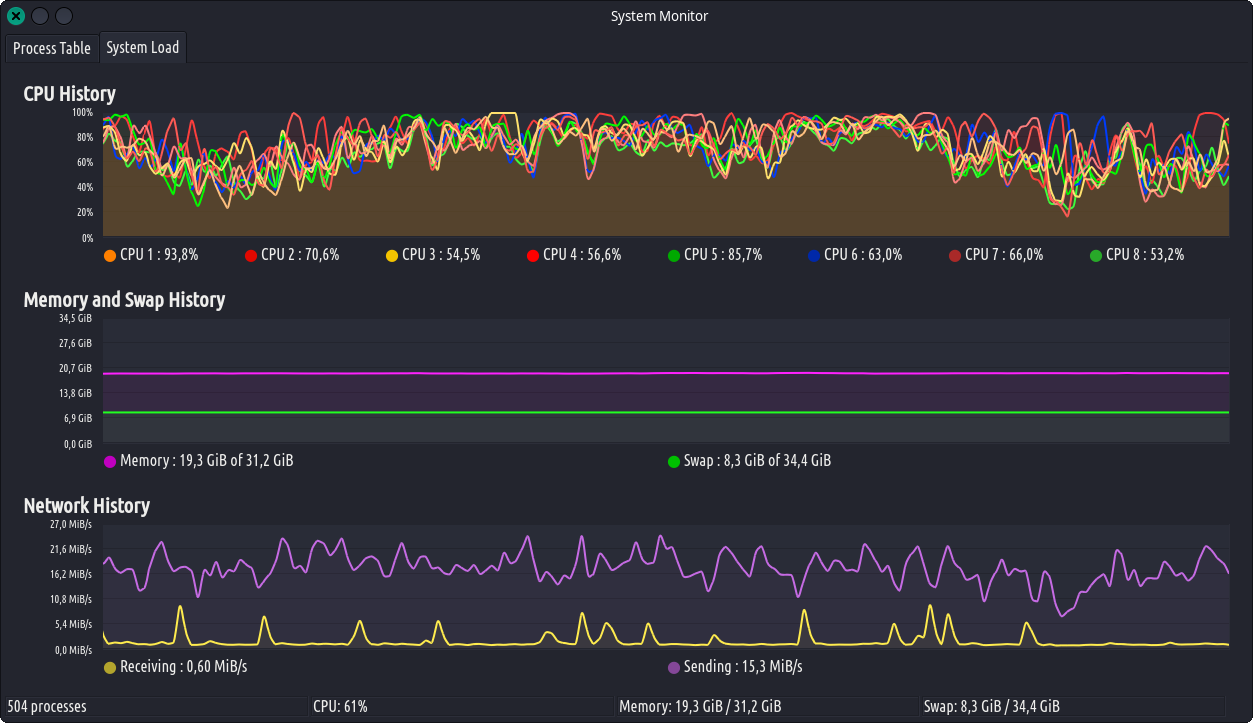Click the CPU History heading
Image resolution: width=1253 pixels, height=723 pixels.
coord(70,94)
